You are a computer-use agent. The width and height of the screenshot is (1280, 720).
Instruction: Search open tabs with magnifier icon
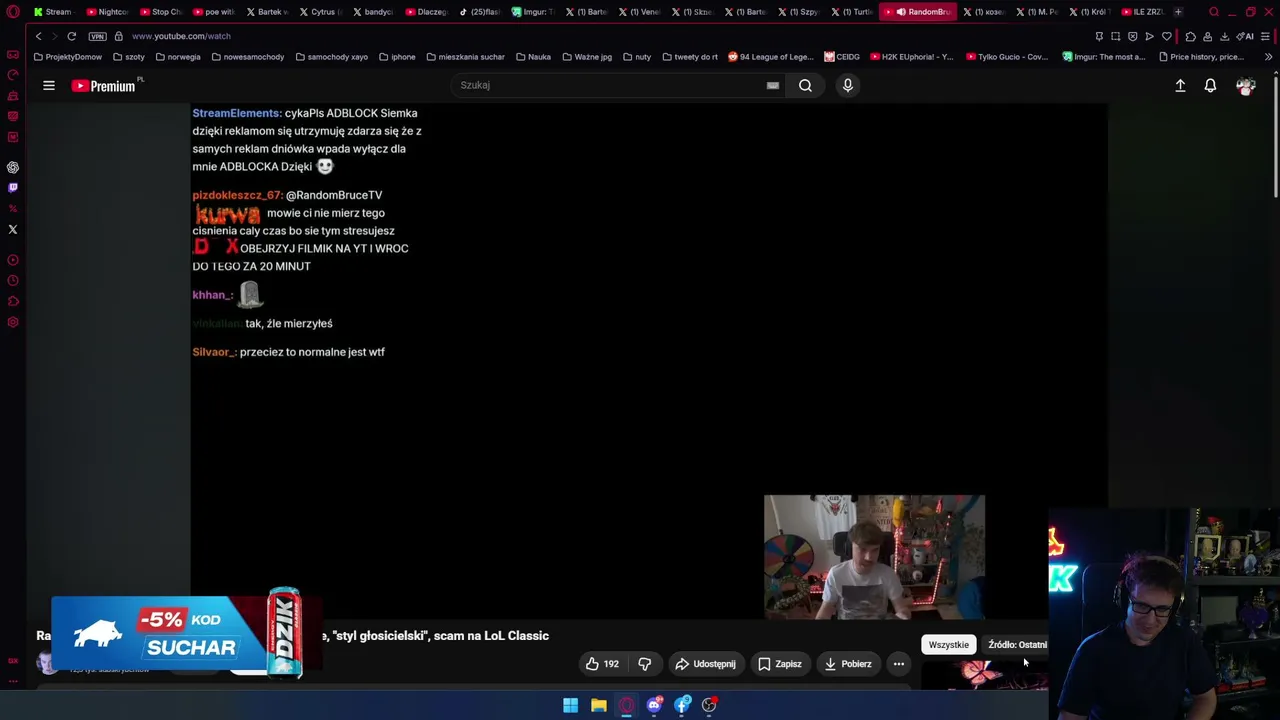[x=1214, y=12]
